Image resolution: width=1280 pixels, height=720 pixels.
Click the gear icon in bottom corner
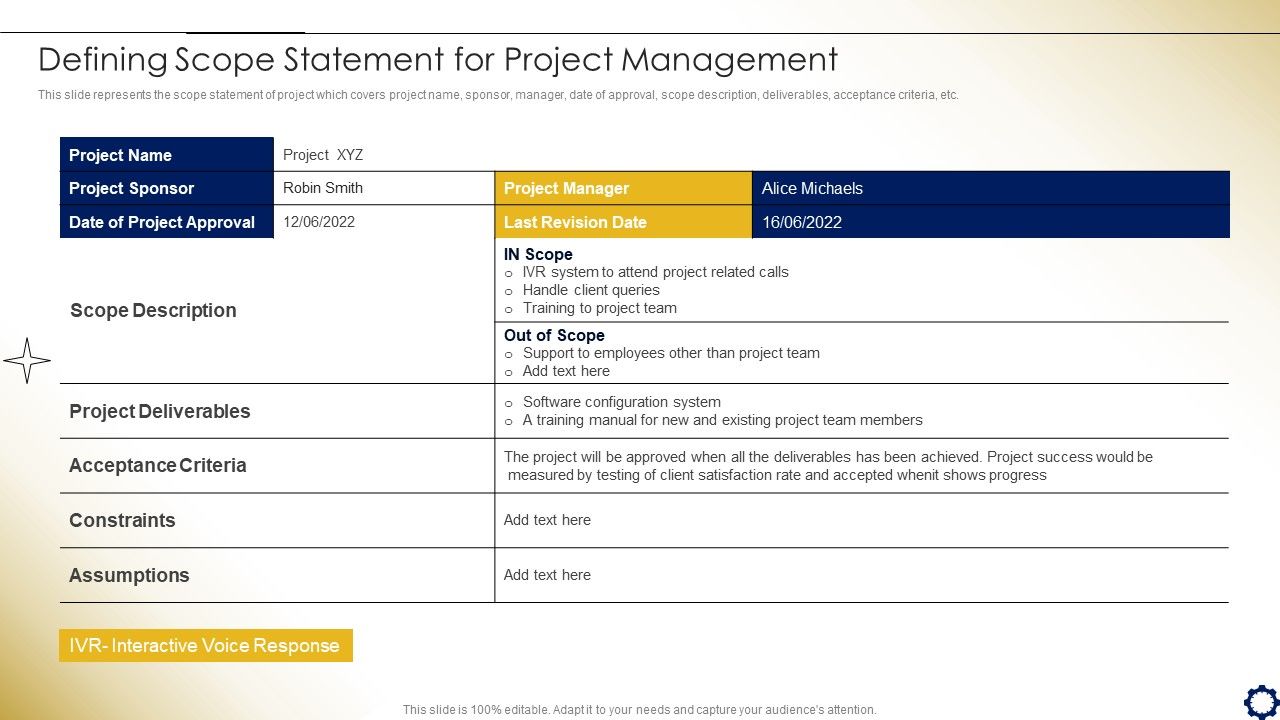tap(1261, 701)
